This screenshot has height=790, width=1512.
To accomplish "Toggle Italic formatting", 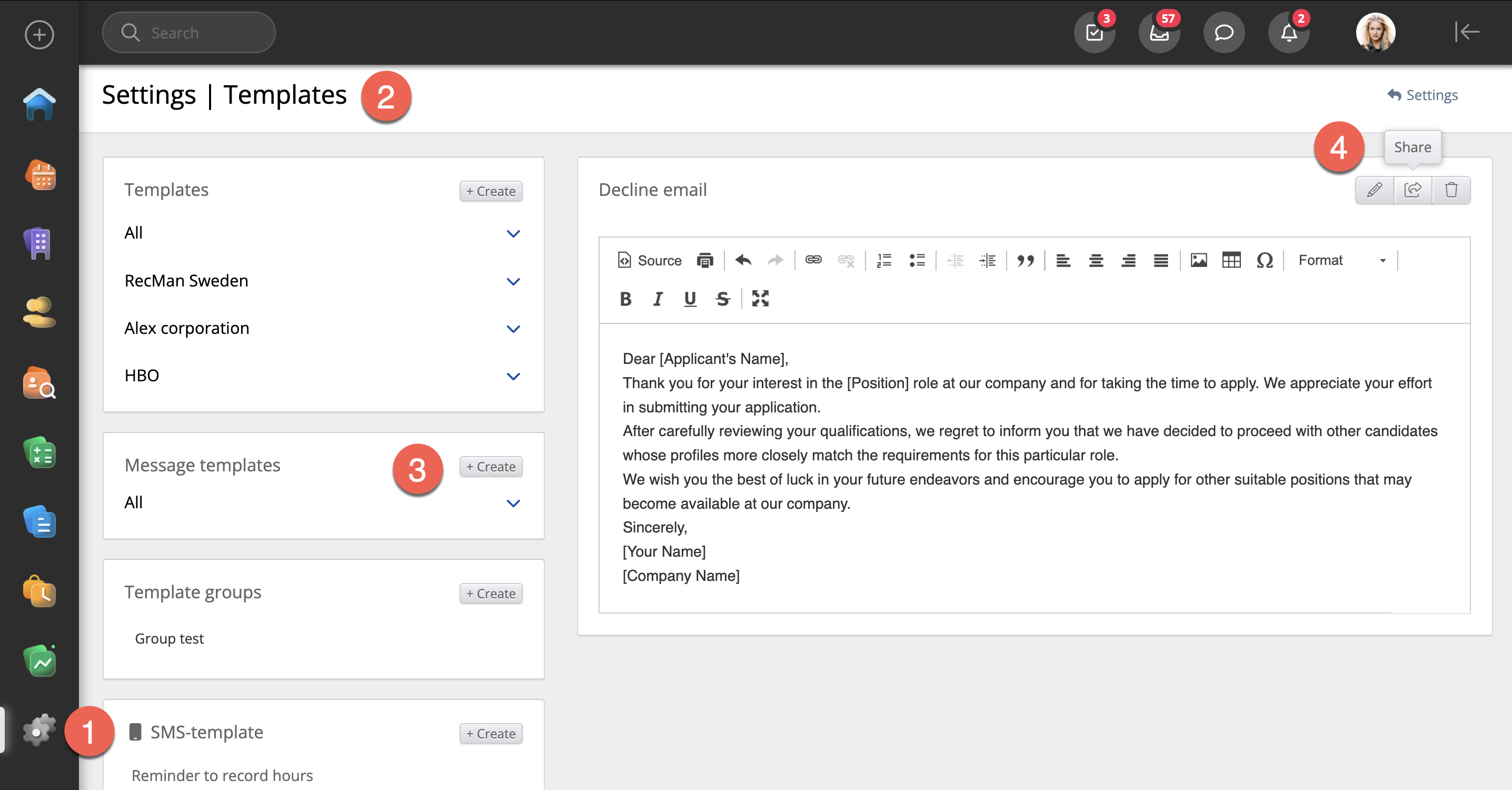I will pyautogui.click(x=658, y=299).
